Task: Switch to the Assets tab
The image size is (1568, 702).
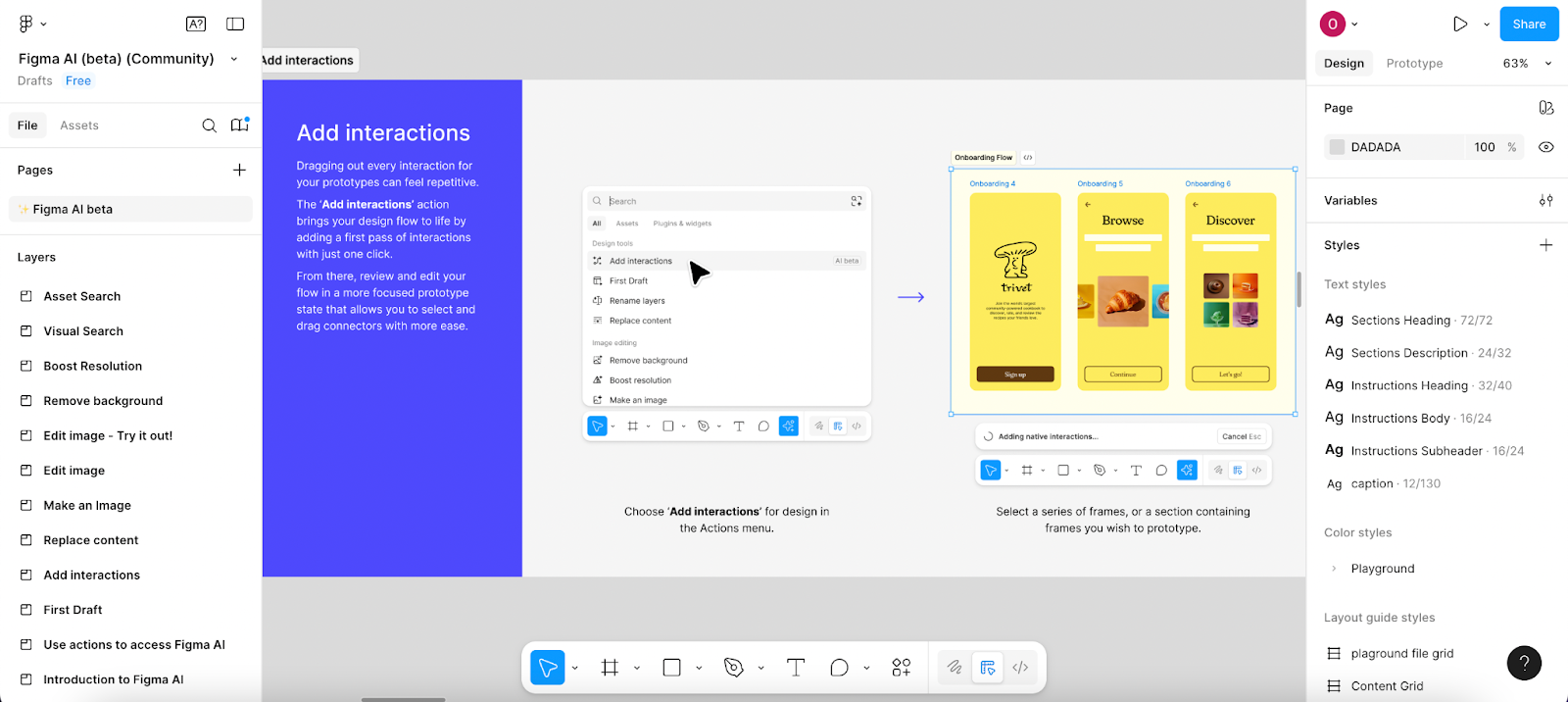Action: tap(79, 125)
